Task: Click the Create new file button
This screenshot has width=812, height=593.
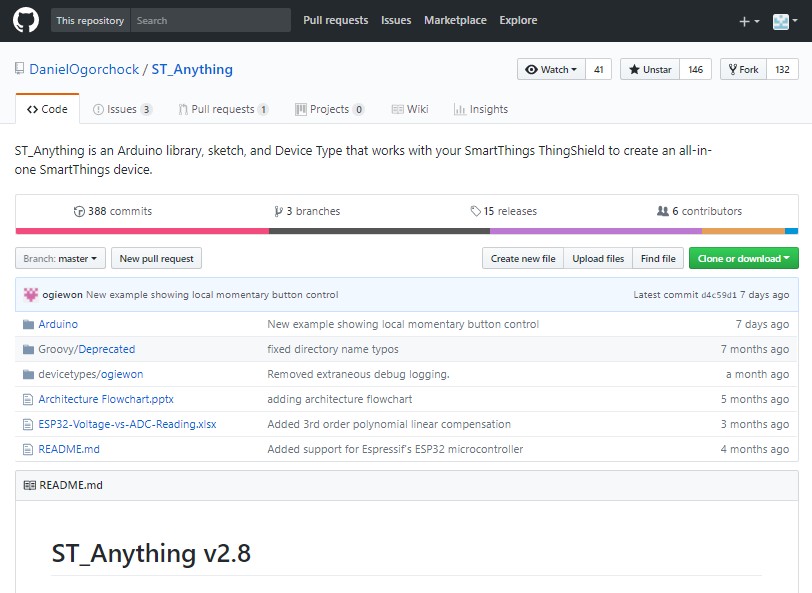Action: (x=523, y=258)
